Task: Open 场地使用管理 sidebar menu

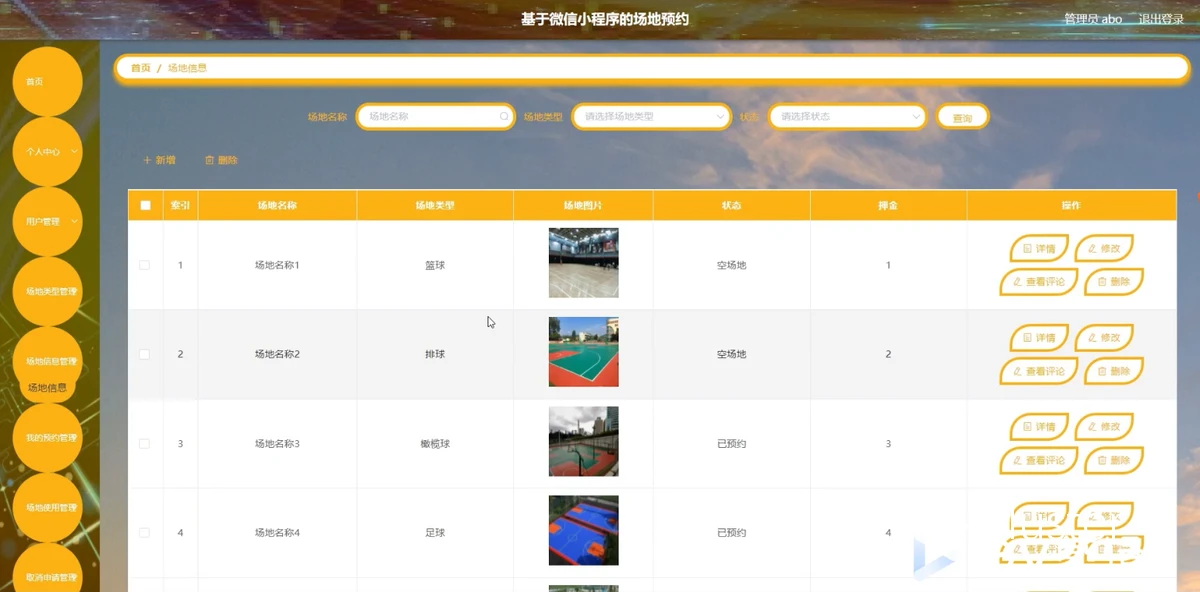Action: point(47,508)
